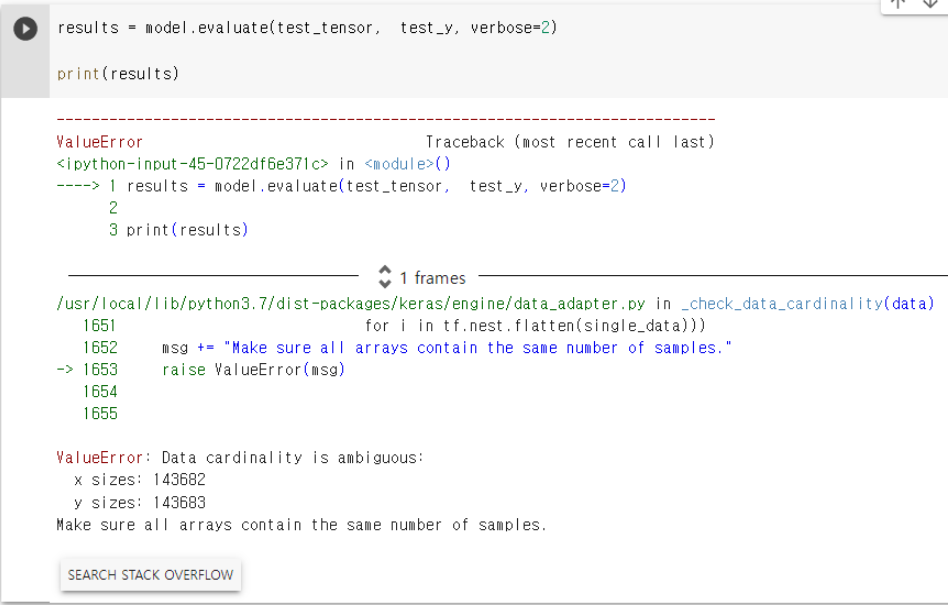This screenshot has height=609, width=952.
Task: Run the cell with the play button
Action: pos(25,29)
